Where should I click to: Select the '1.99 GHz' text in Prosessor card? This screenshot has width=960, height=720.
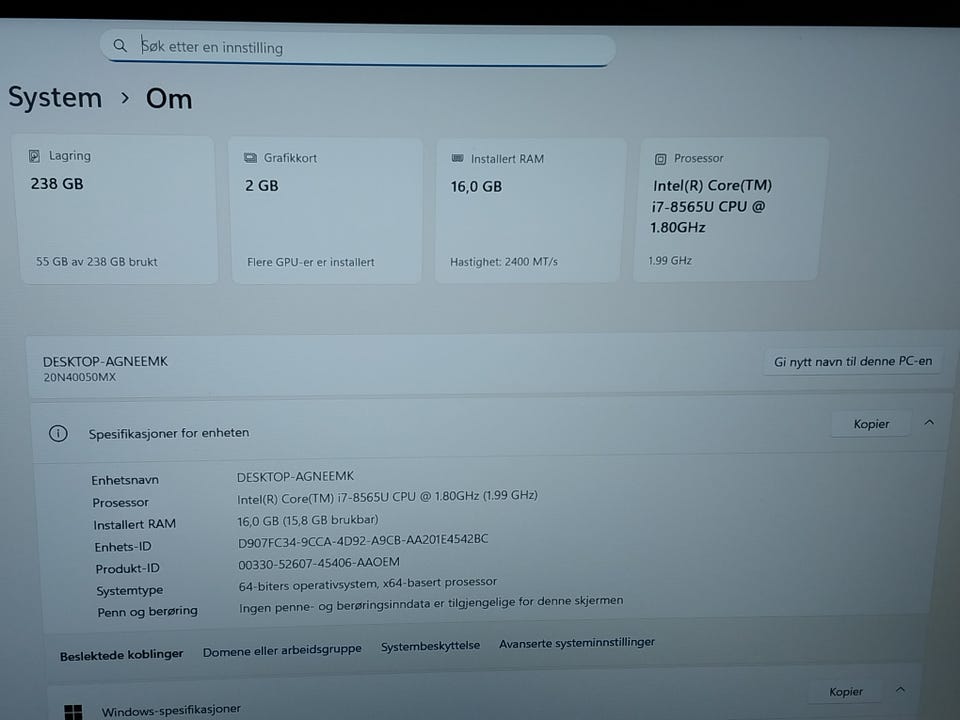[670, 260]
